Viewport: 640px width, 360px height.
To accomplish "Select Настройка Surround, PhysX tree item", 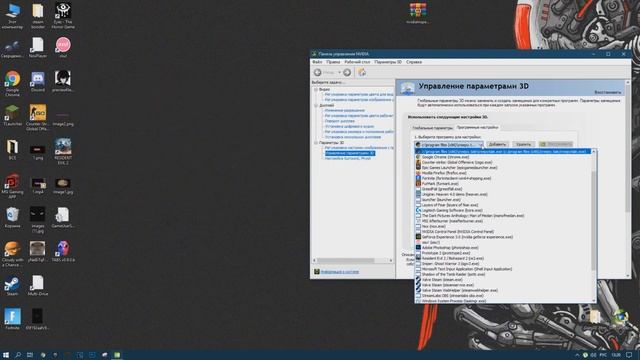I will [347, 158].
